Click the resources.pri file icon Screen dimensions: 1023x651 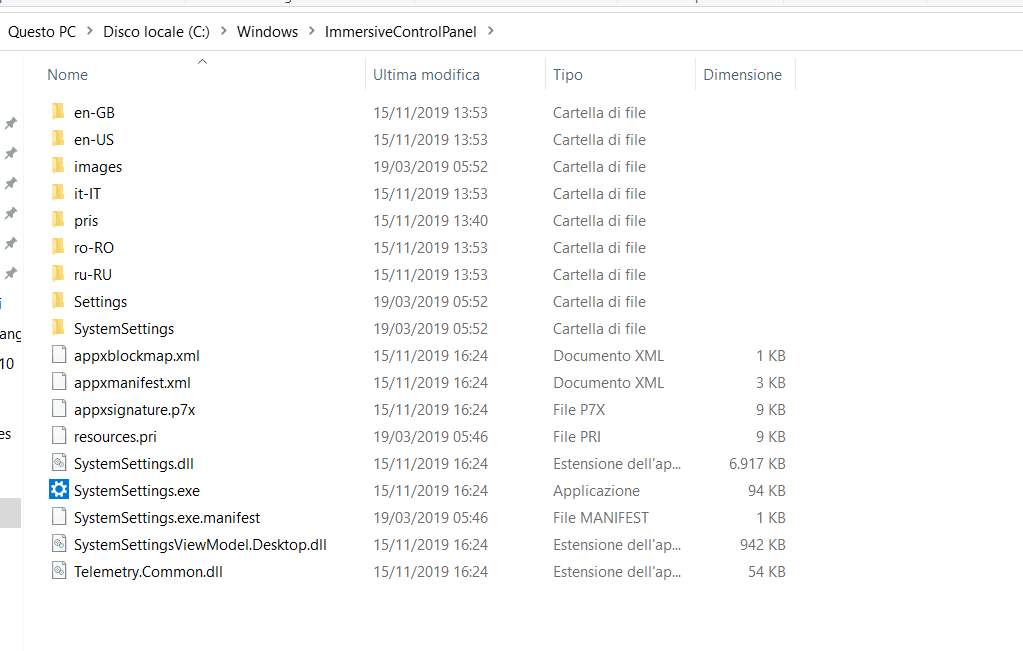pyautogui.click(x=59, y=436)
